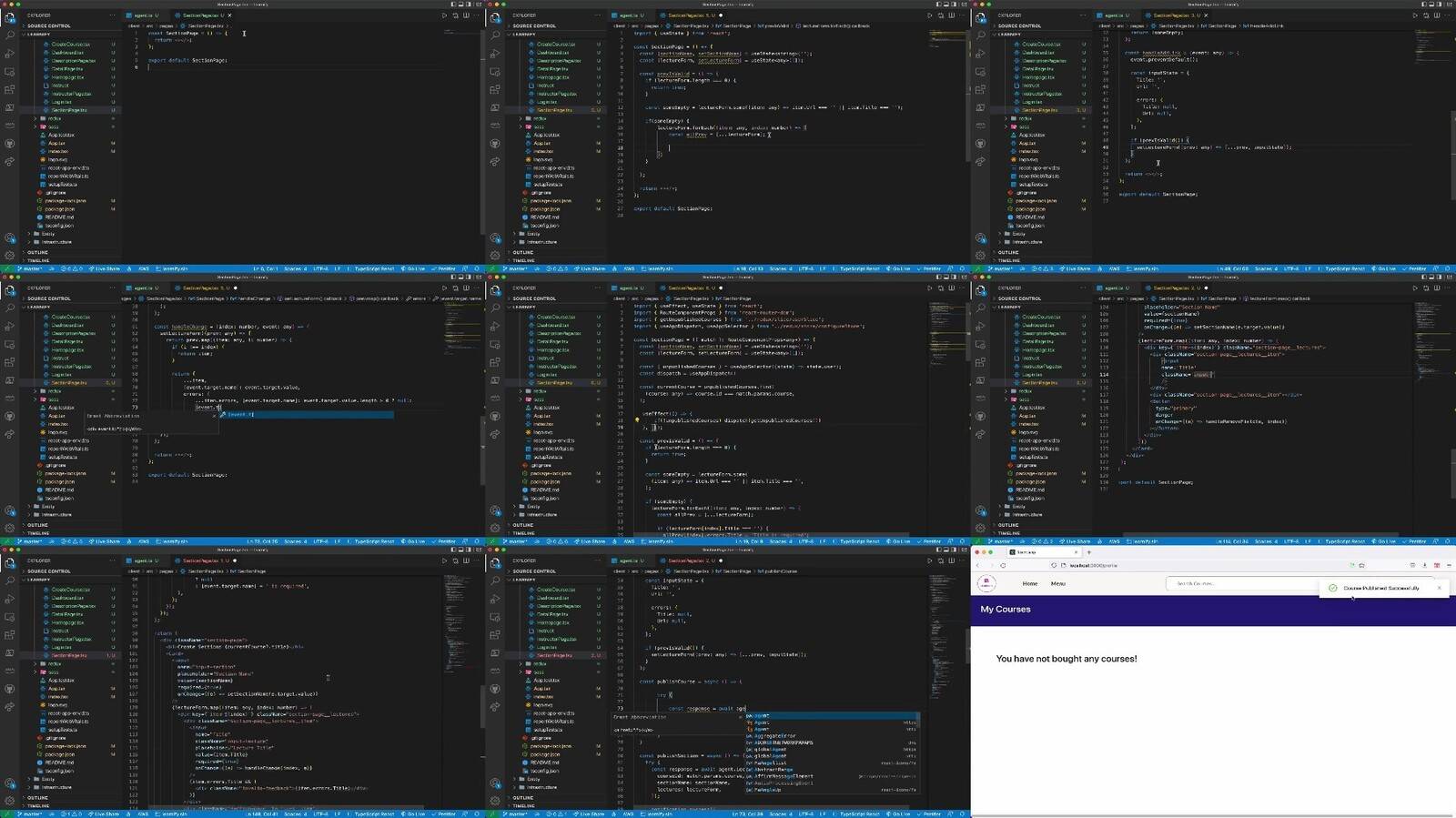Click Run play icon in top-left frame editor toolbar
This screenshot has width=1456, height=818.
click(443, 15)
